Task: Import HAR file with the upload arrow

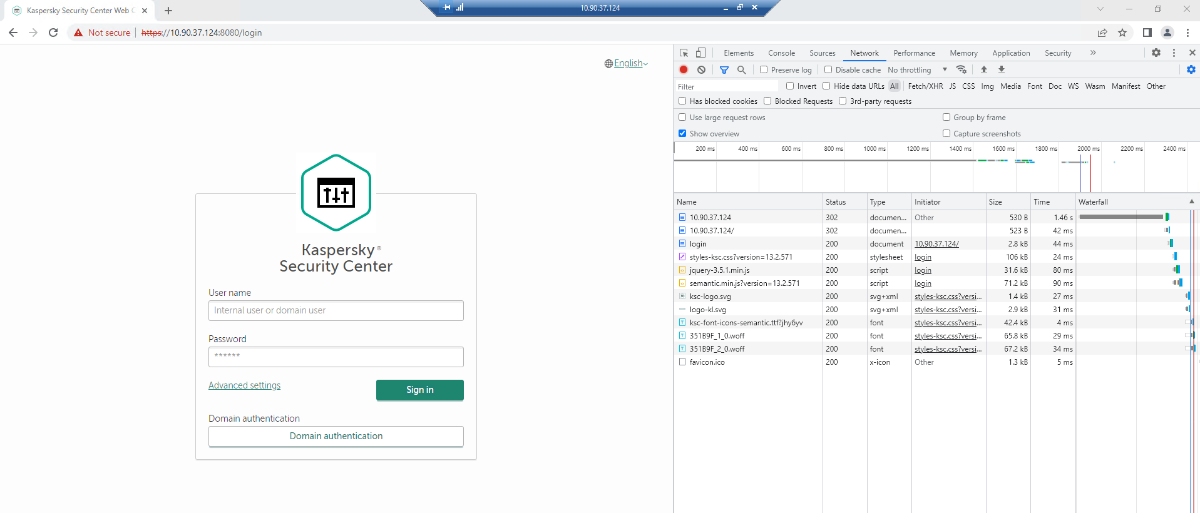Action: point(984,70)
